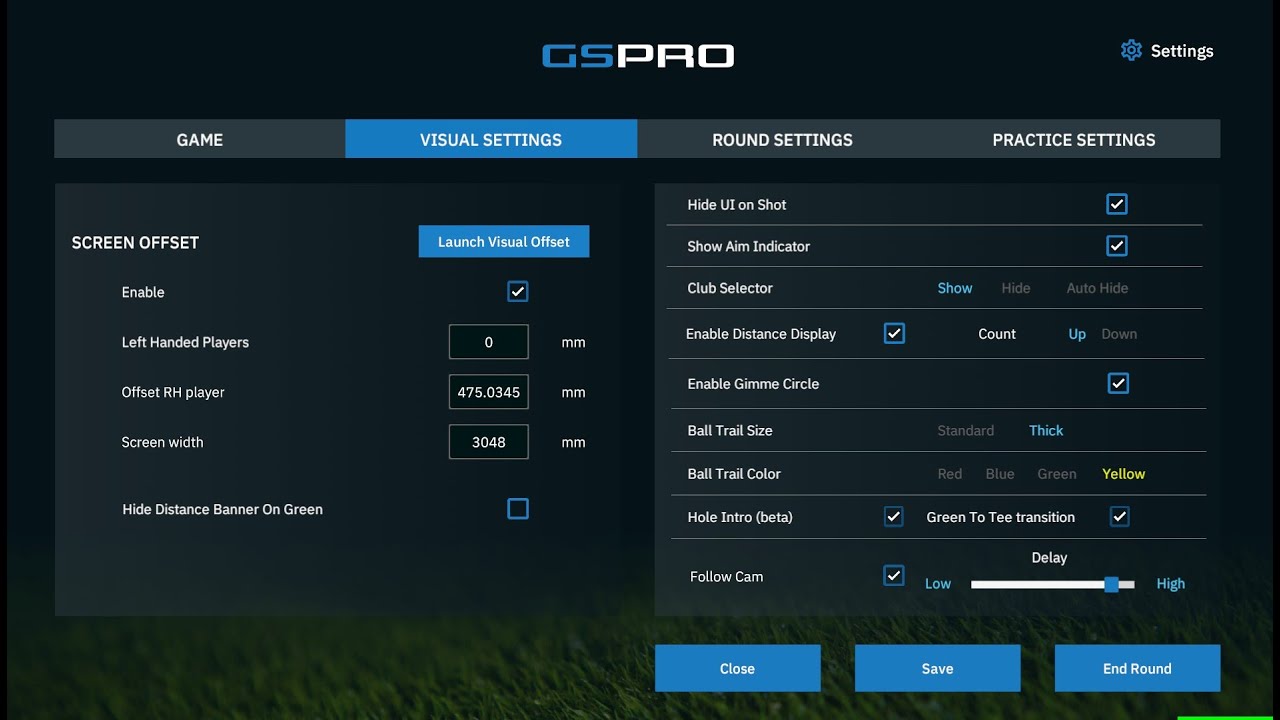Go to the PRACTICE SETTINGS tab
The height and width of the screenshot is (720, 1280).
point(1074,140)
